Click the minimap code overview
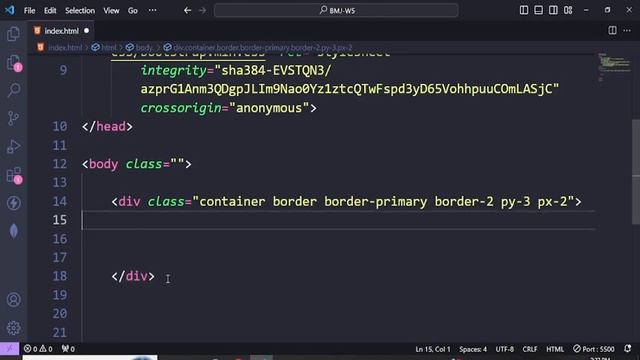The height and width of the screenshot is (360, 640). tap(614, 67)
